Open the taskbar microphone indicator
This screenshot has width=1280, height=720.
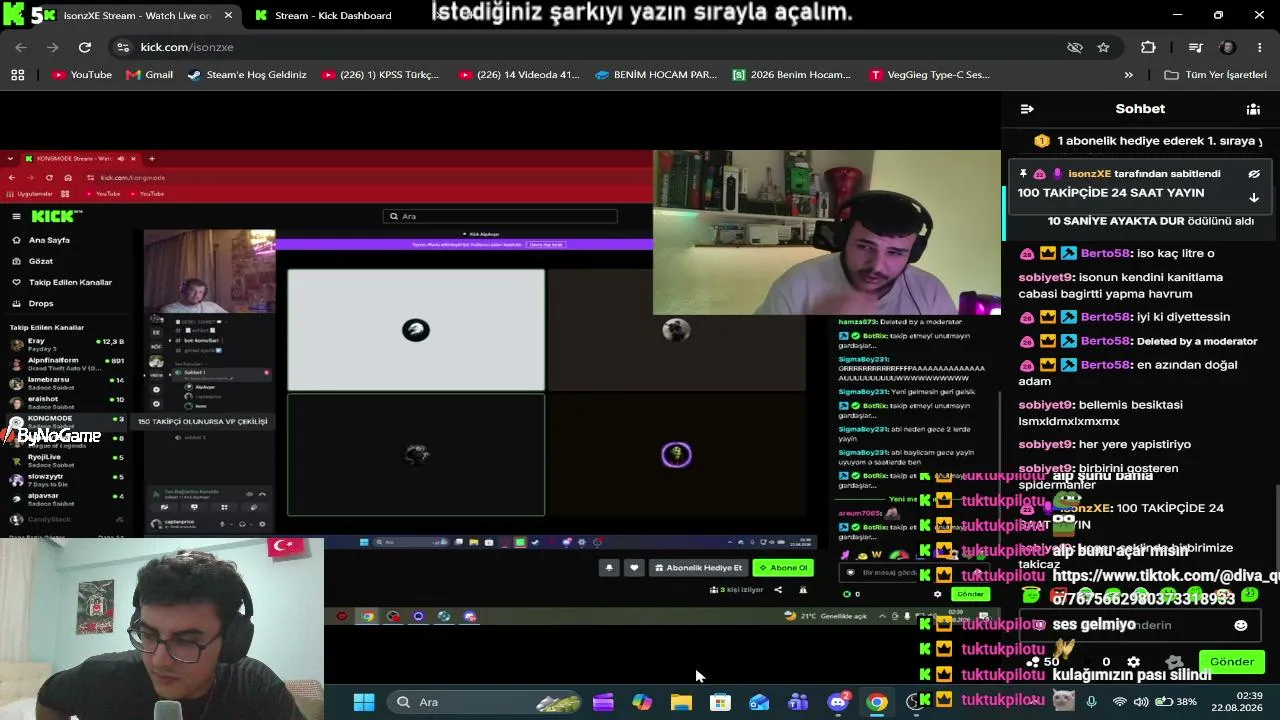1091,702
